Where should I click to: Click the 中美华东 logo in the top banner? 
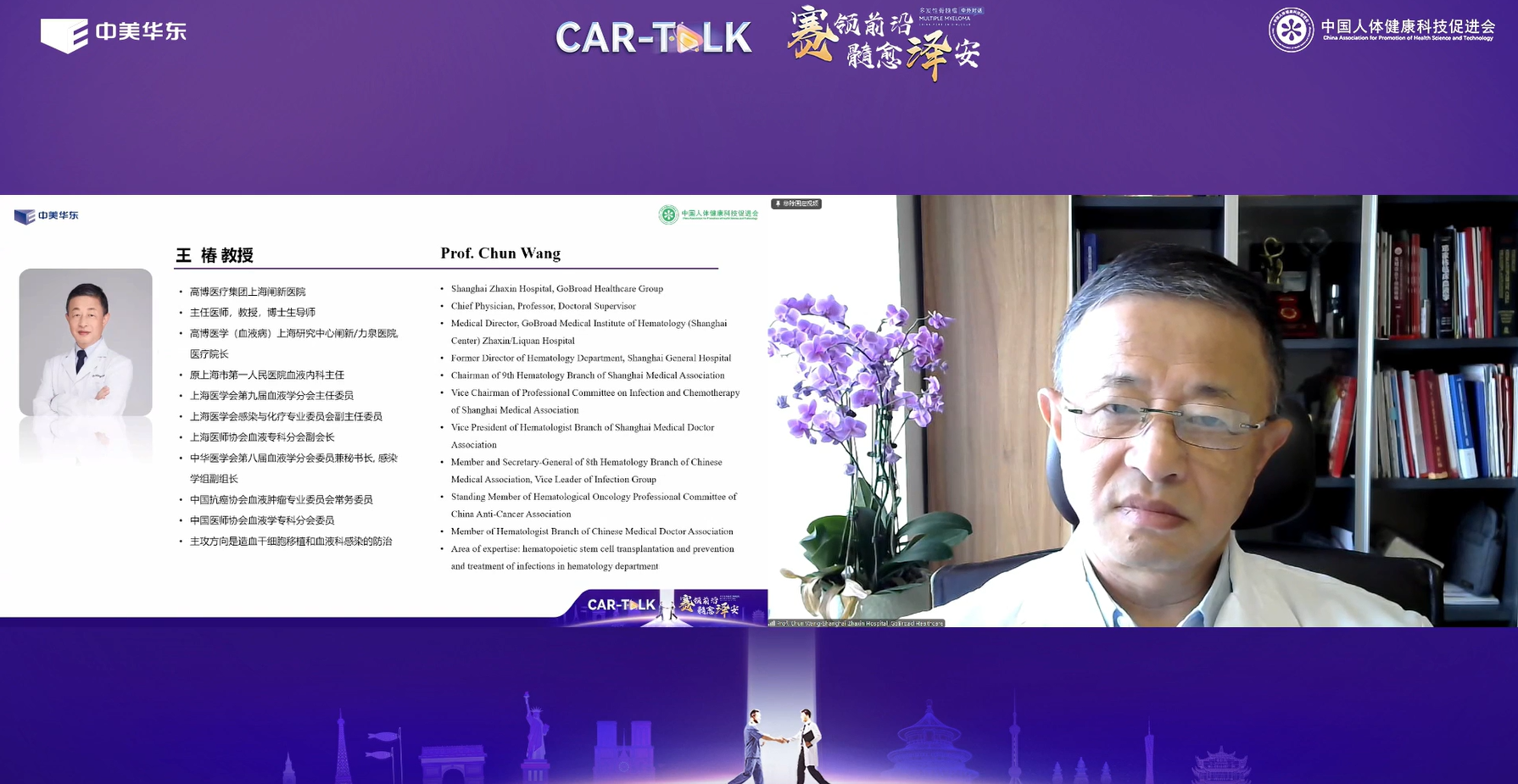(x=114, y=34)
